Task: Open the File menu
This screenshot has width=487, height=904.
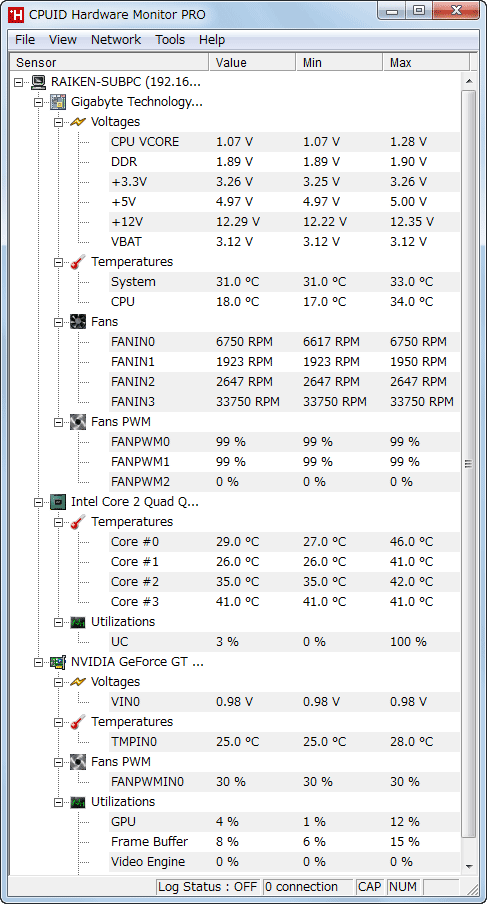Action: [x=25, y=40]
